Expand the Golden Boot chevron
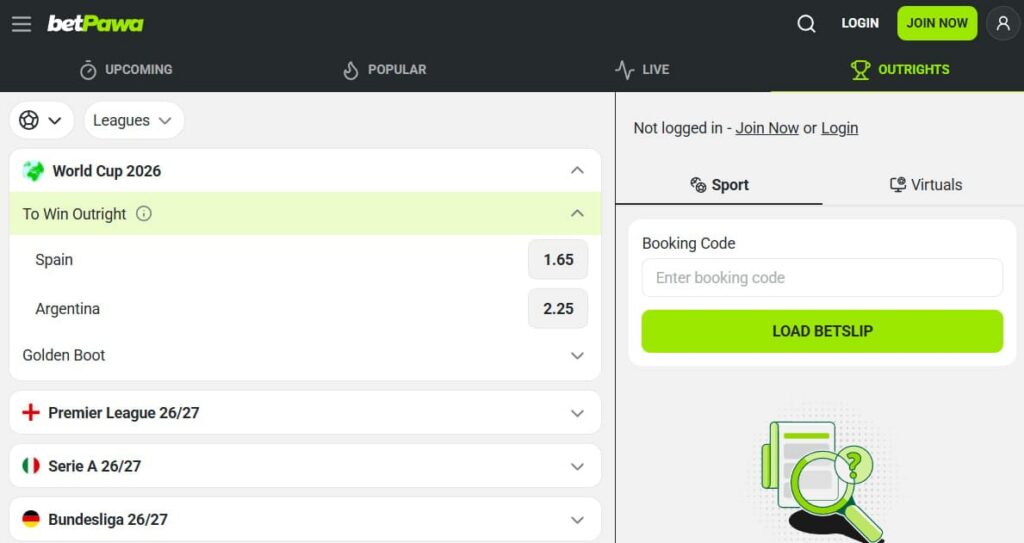Image resolution: width=1024 pixels, height=543 pixels. click(577, 355)
